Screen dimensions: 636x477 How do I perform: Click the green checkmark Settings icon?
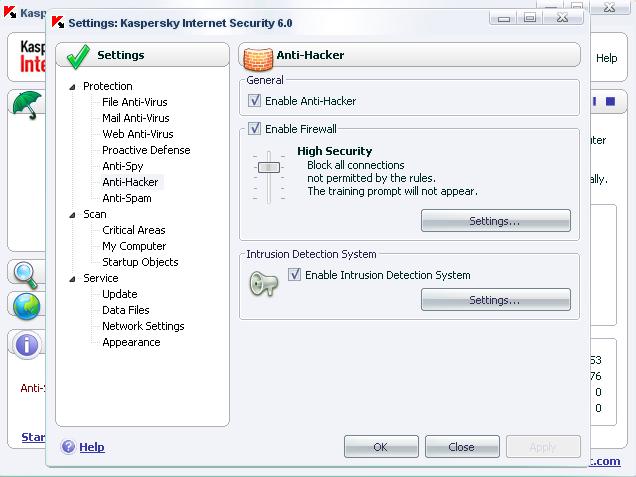click(78, 57)
